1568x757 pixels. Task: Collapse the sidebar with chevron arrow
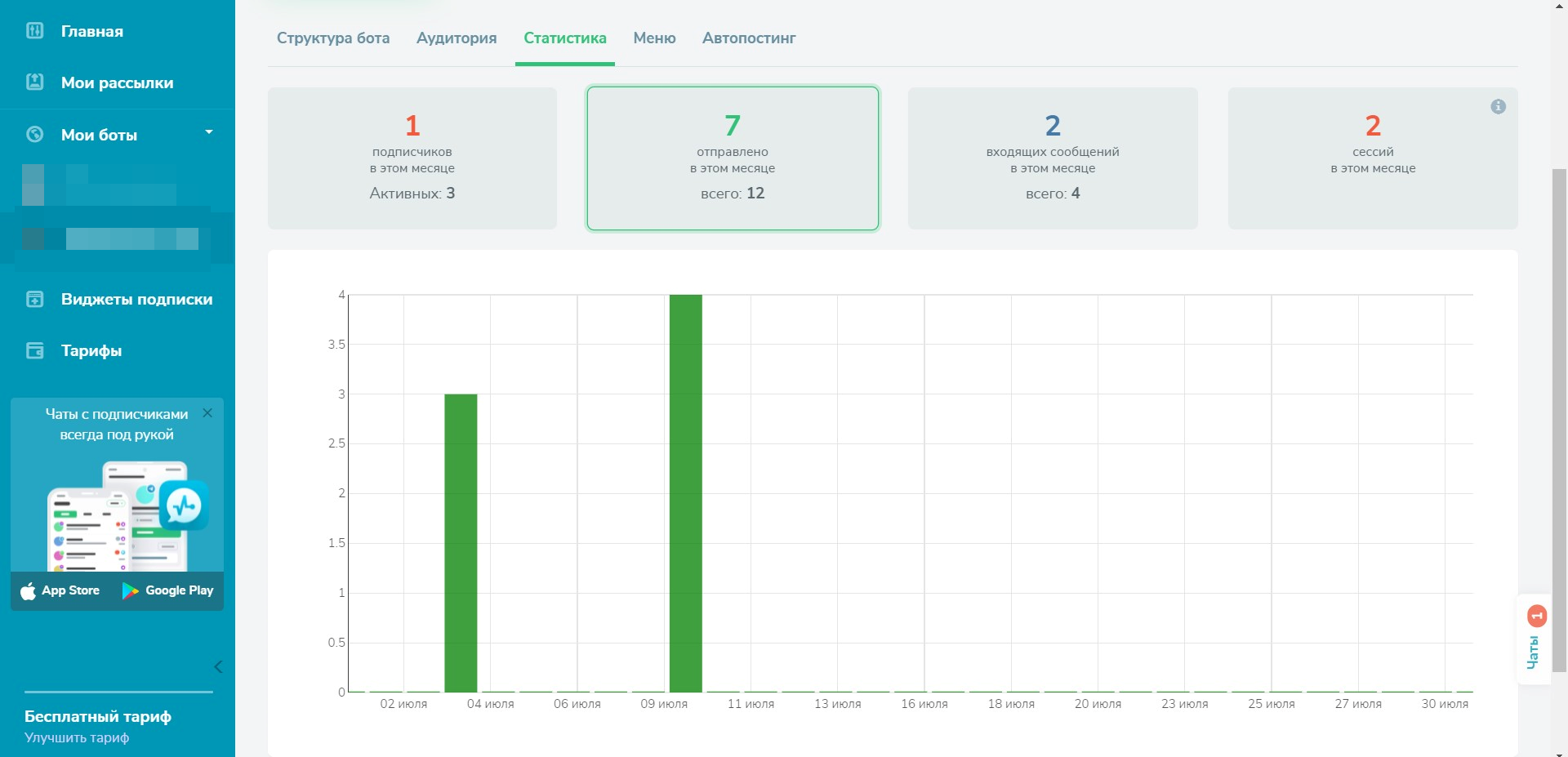217,667
